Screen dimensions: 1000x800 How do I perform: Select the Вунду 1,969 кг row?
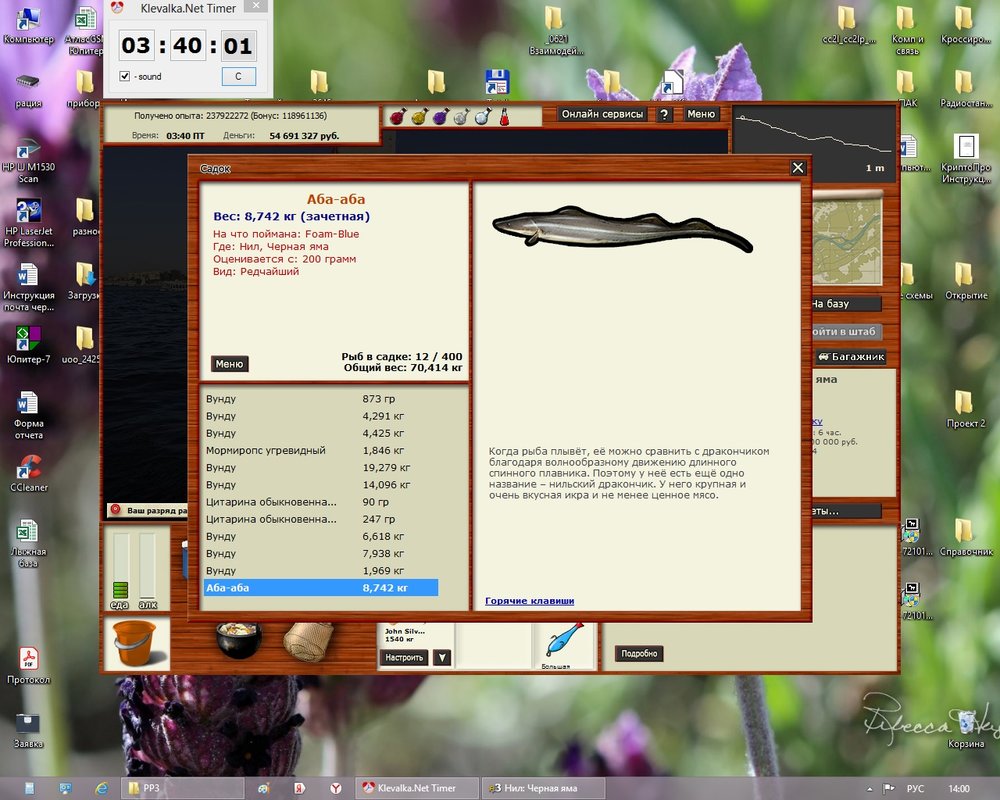[x=321, y=570]
